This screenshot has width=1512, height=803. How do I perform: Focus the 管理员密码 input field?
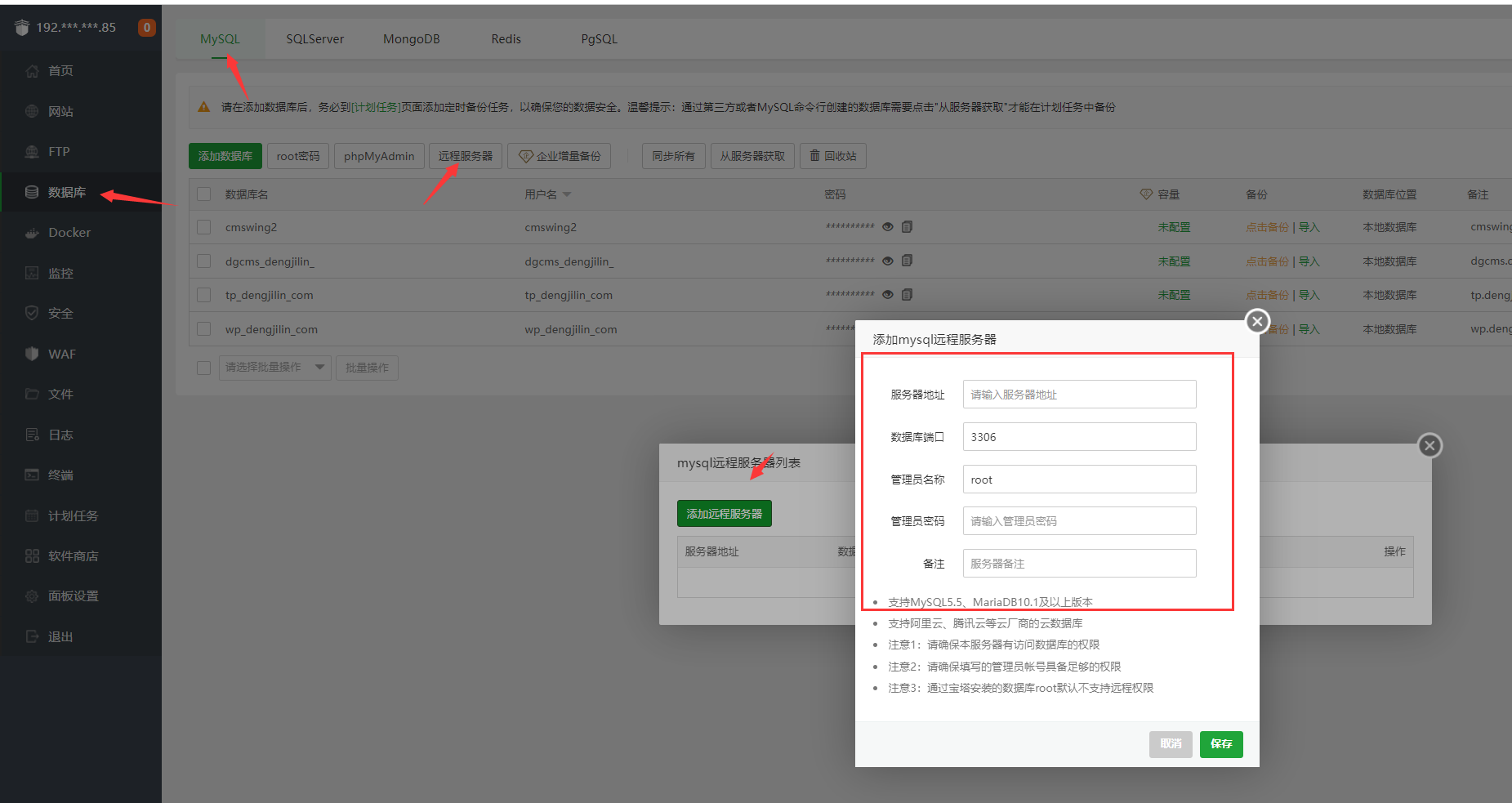tap(1079, 521)
